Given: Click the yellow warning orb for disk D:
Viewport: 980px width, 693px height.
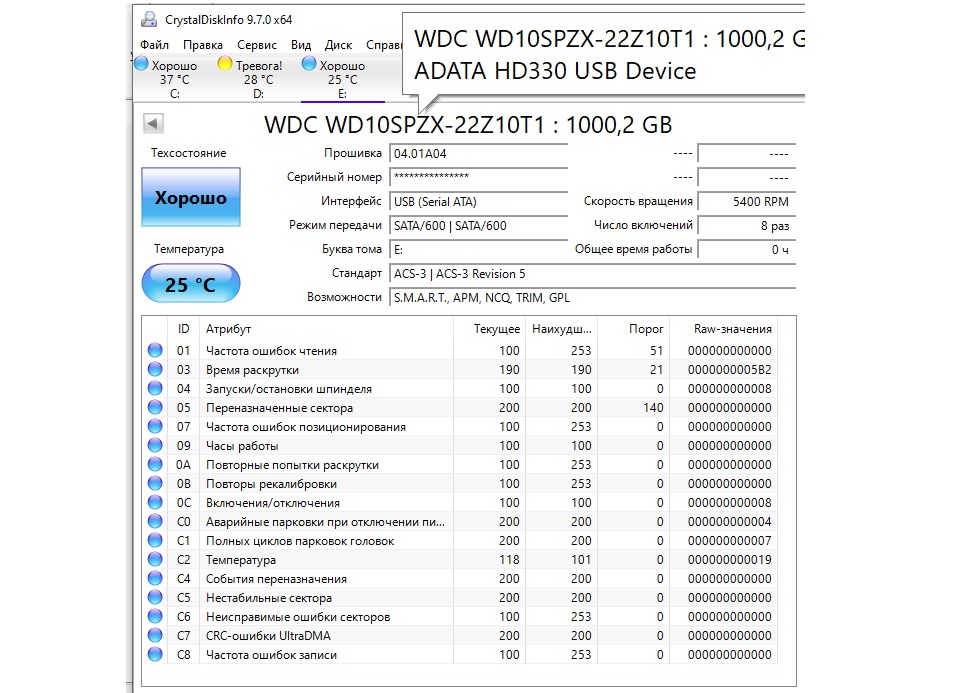Looking at the screenshot, I should point(224,63).
